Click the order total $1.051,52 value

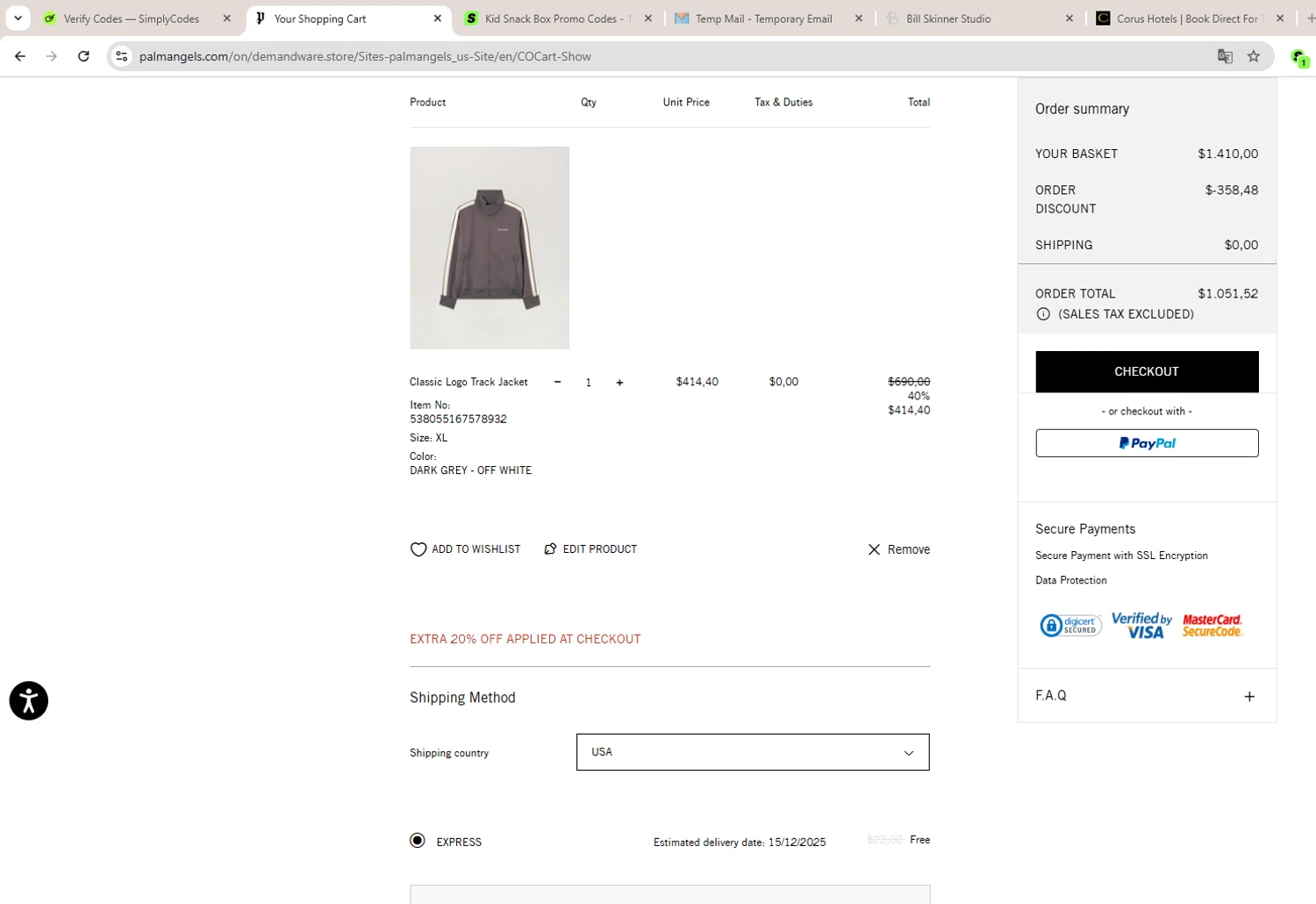(1227, 294)
